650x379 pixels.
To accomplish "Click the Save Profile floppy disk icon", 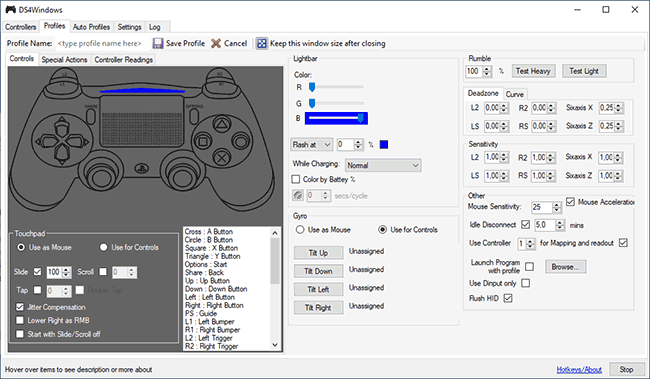I will (158, 43).
